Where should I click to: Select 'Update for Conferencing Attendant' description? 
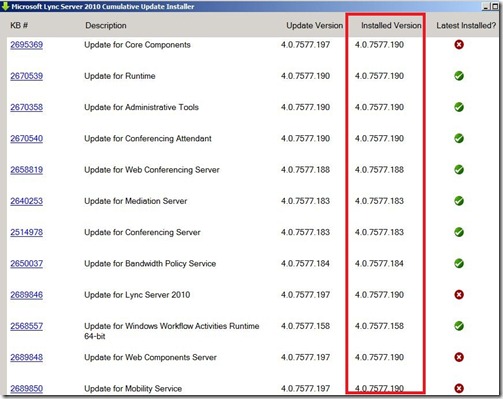coord(148,139)
